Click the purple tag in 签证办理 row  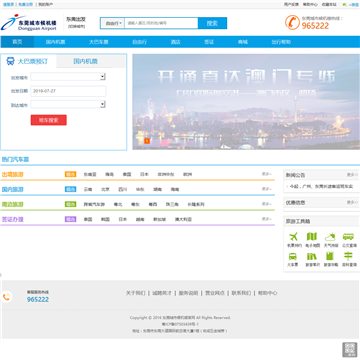click(x=70, y=219)
